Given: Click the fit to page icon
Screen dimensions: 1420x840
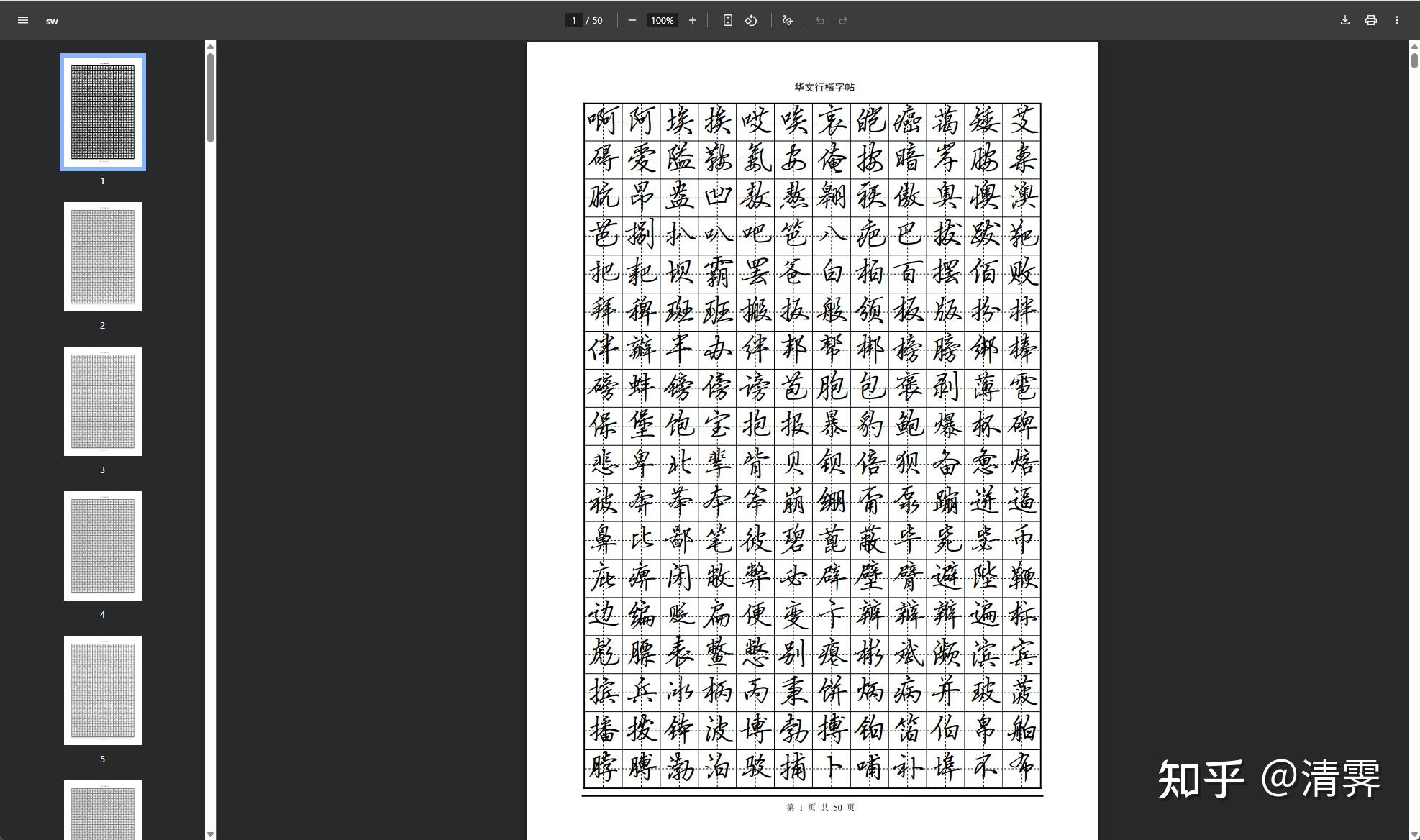Looking at the screenshot, I should (x=728, y=20).
